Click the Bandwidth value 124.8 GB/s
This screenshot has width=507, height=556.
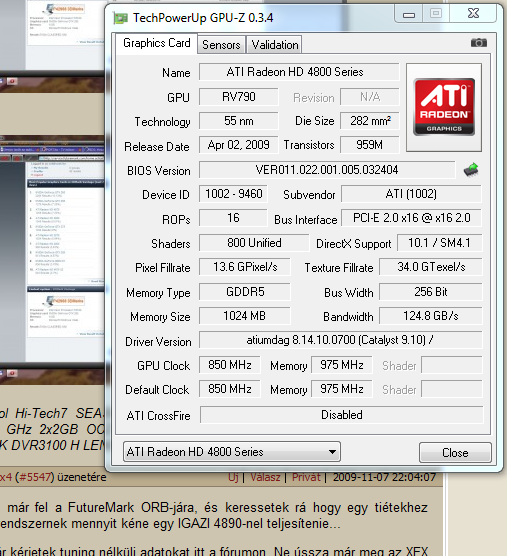click(431, 316)
